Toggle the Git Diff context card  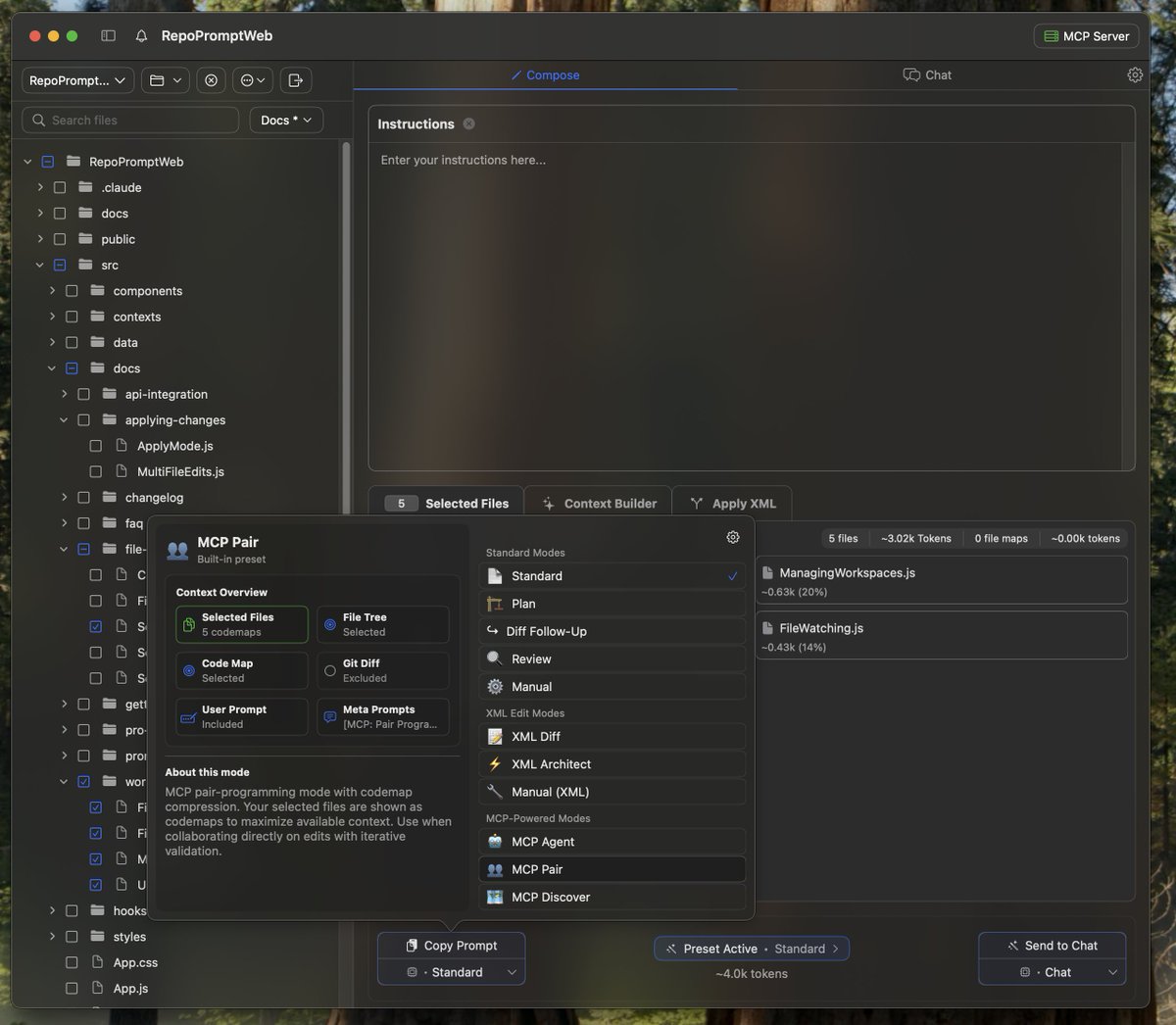click(x=383, y=670)
